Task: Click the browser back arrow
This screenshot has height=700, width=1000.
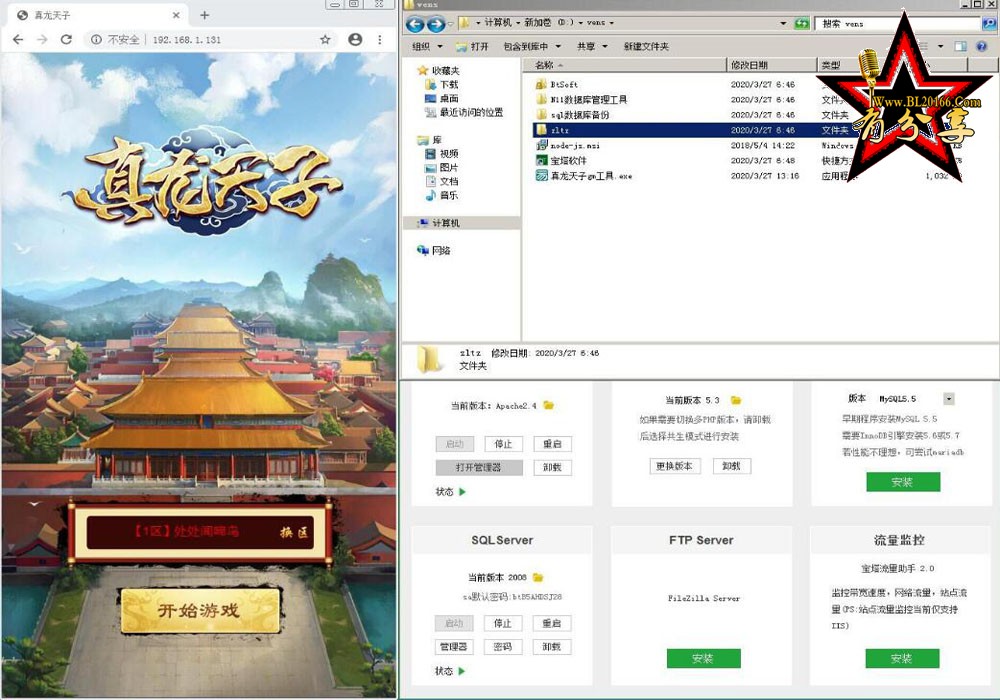Action: 18,40
